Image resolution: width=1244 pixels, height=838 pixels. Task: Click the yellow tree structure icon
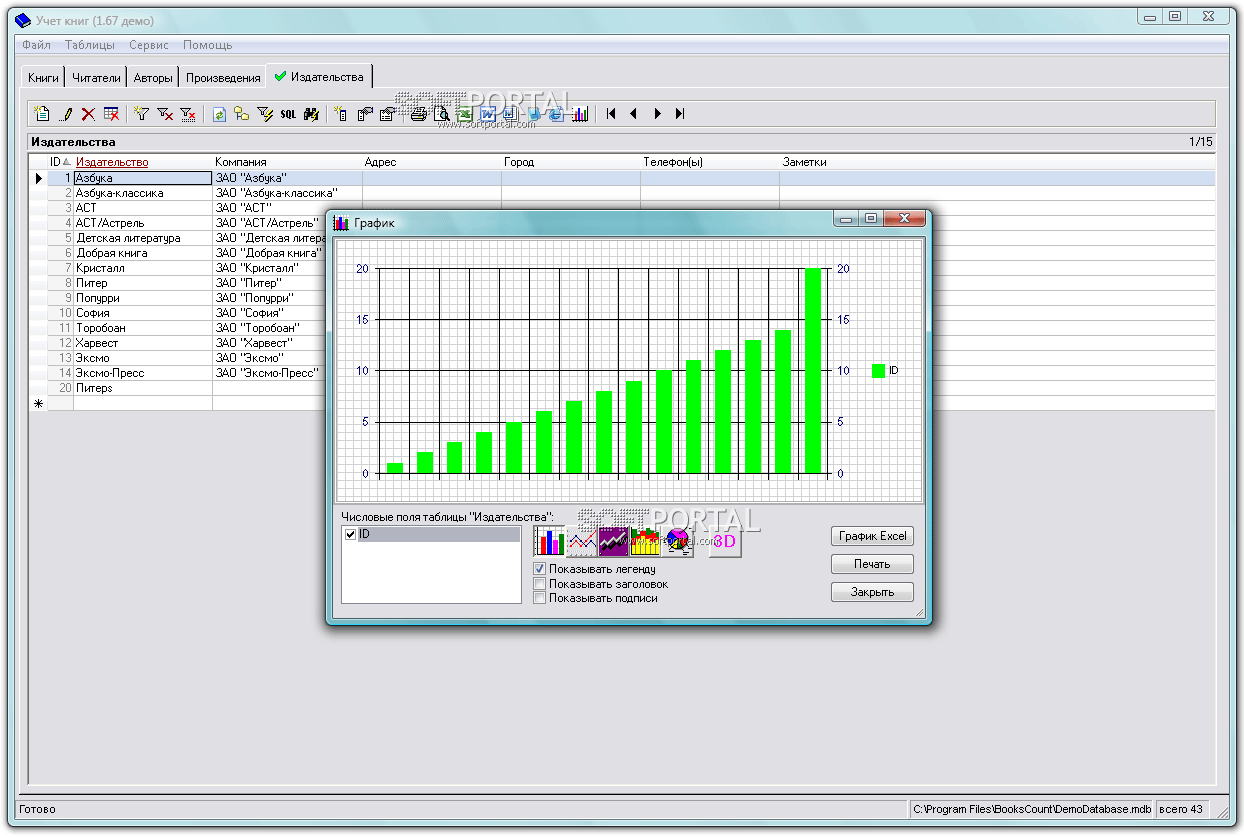point(241,114)
